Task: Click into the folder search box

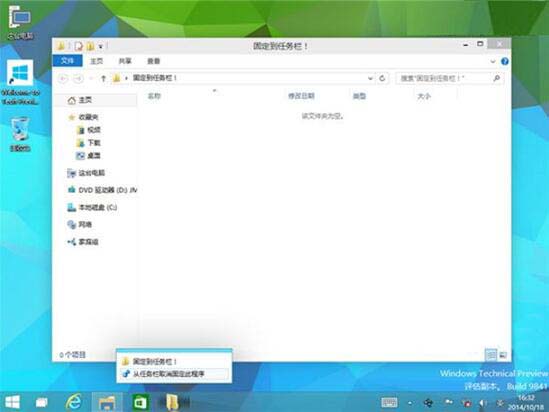Action: [444, 78]
